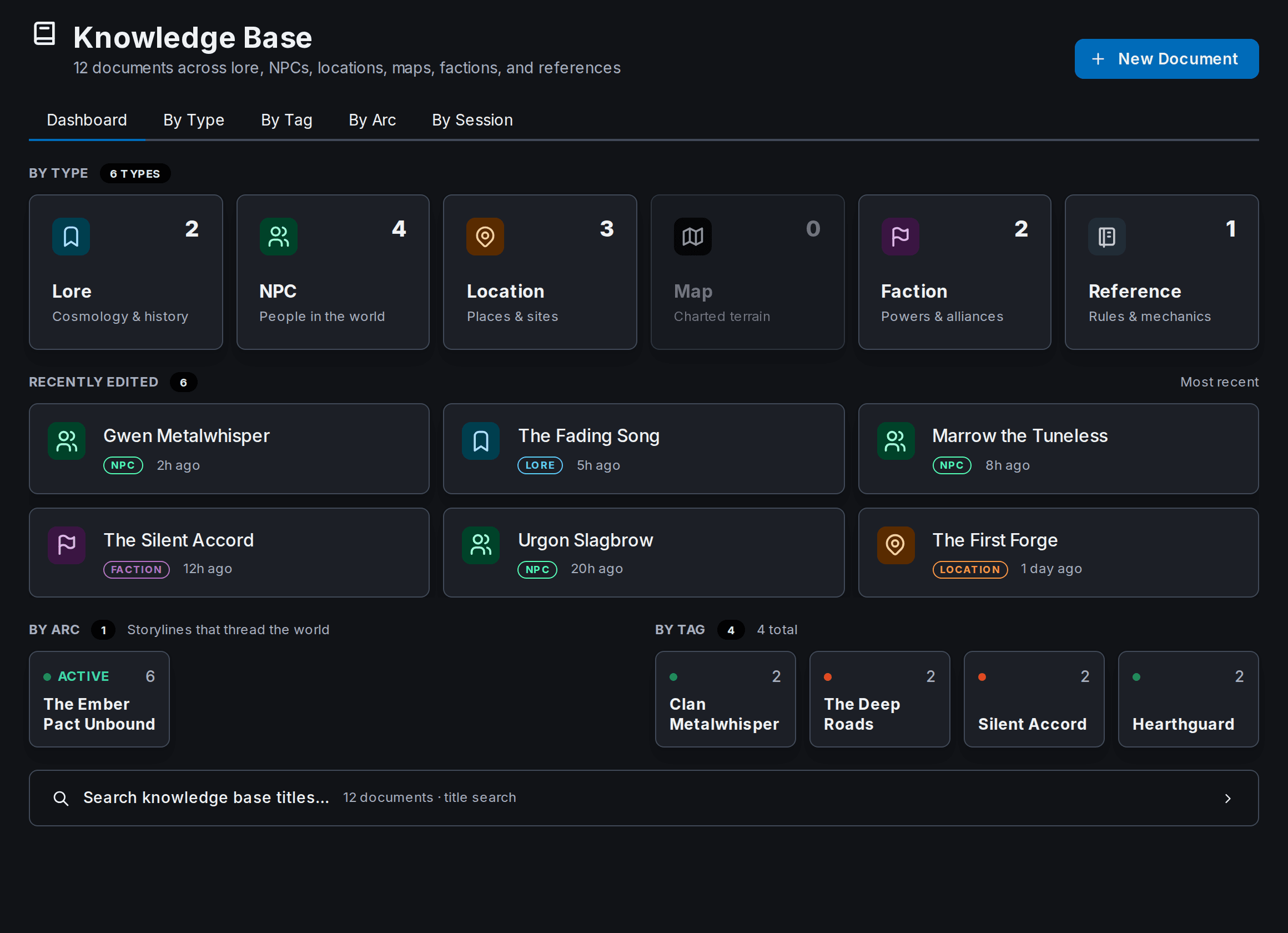Click Gwen Metalwhisper's NPC icon
This screenshot has height=933, width=1288.
click(x=67, y=441)
